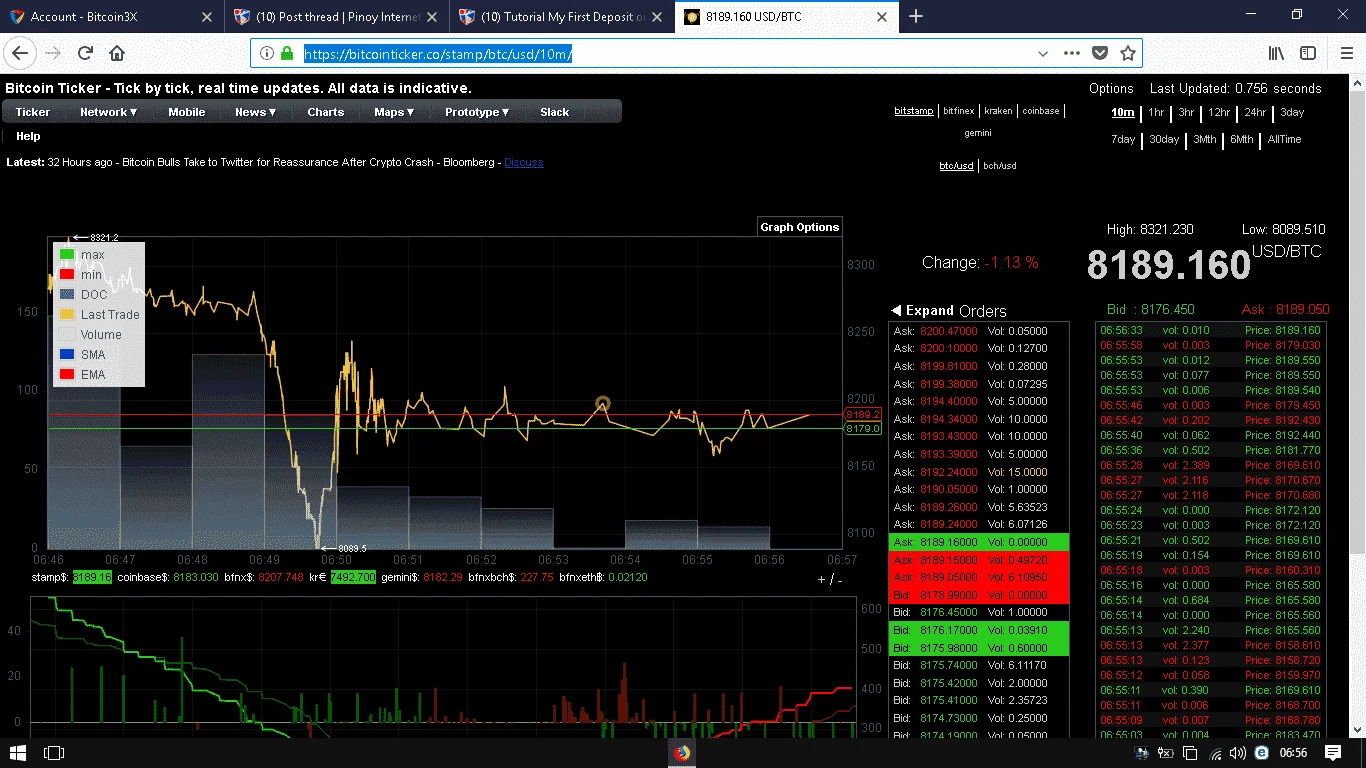The width and height of the screenshot is (1366, 768).
Task: Toggle the SMA series in legend
Action: pyautogui.click(x=82, y=354)
